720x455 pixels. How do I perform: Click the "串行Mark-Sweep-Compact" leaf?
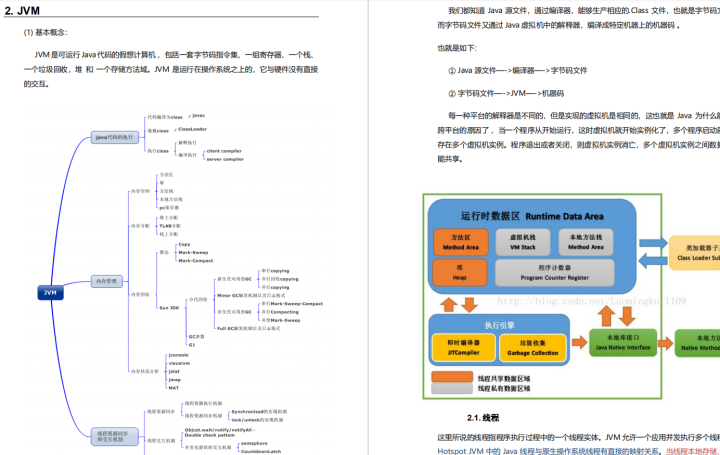tap(292, 303)
